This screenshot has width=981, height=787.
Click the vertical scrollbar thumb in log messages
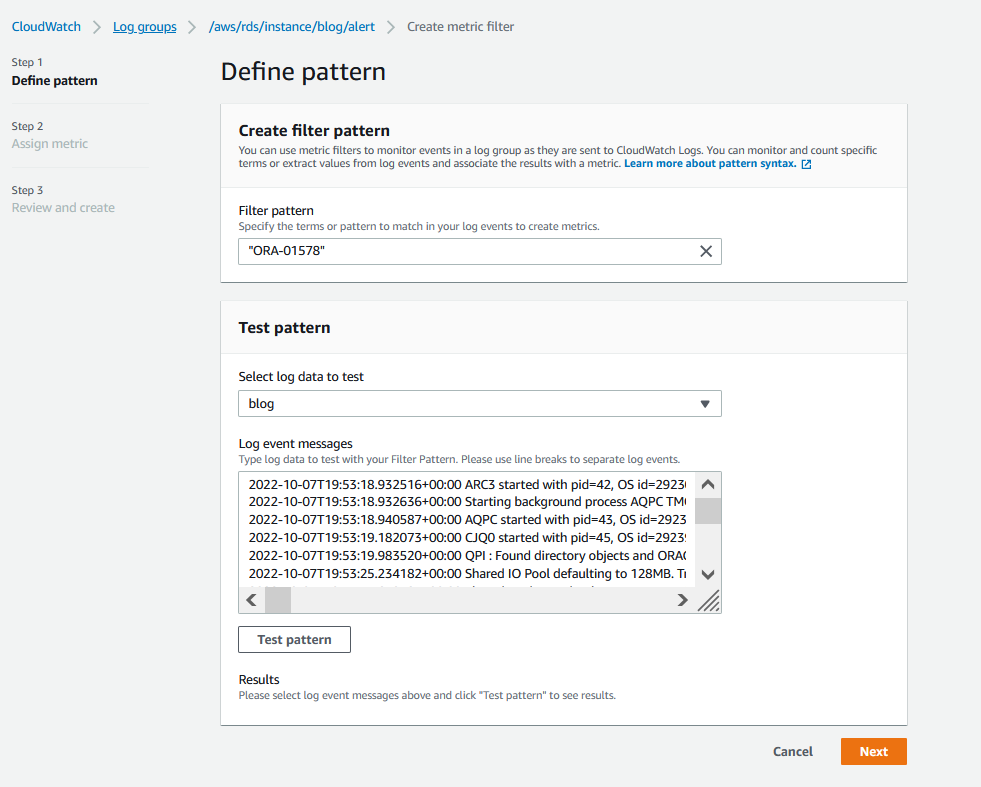[708, 511]
